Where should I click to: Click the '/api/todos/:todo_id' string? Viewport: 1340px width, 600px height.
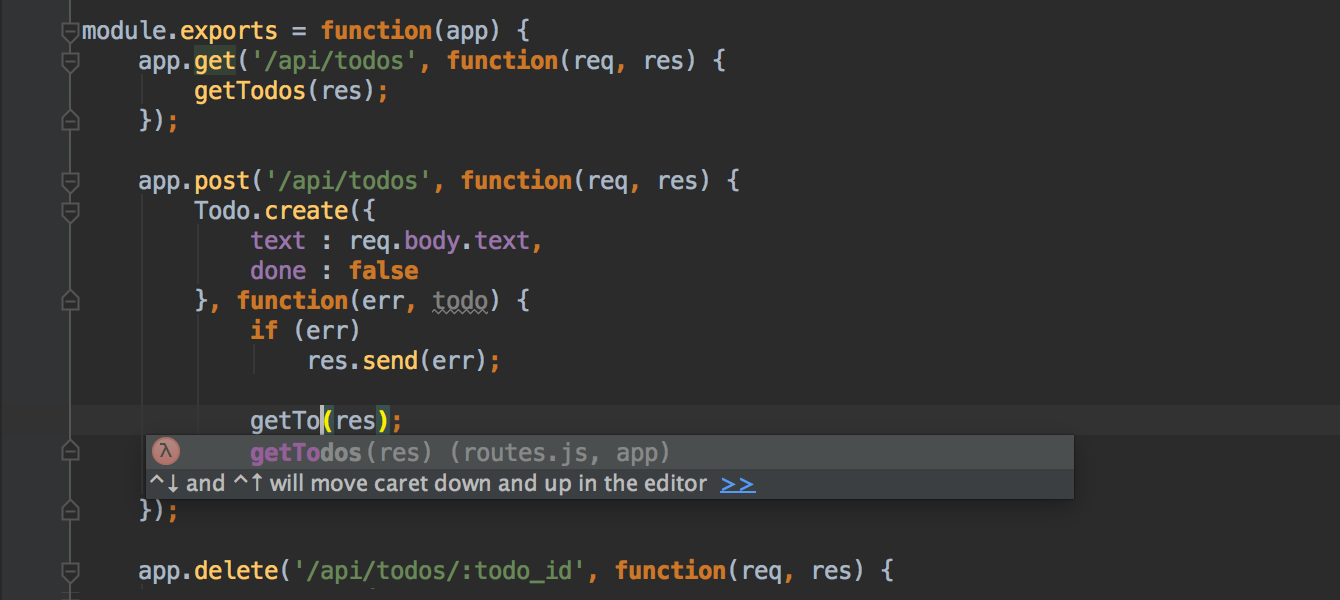point(439,571)
